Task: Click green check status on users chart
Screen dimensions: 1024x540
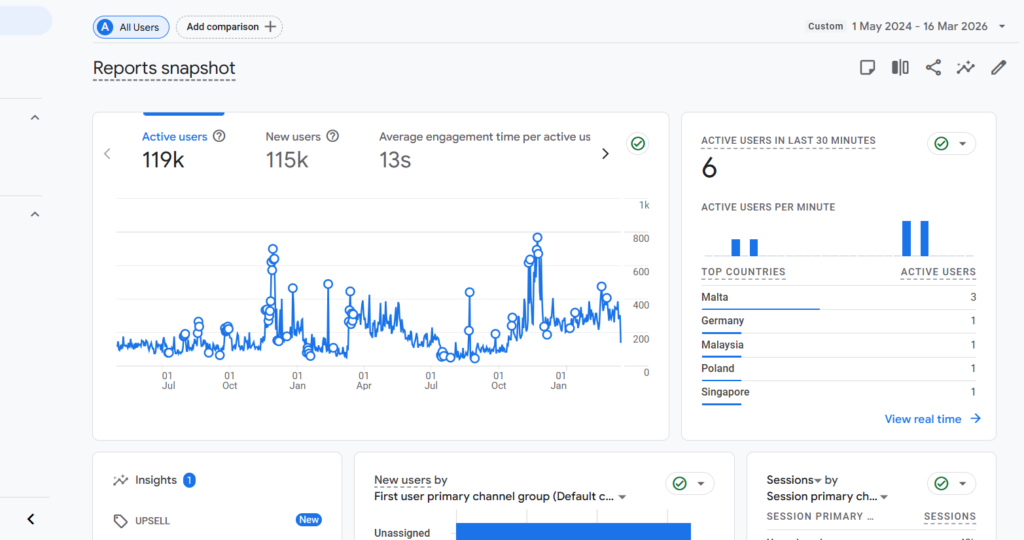Action: (637, 144)
